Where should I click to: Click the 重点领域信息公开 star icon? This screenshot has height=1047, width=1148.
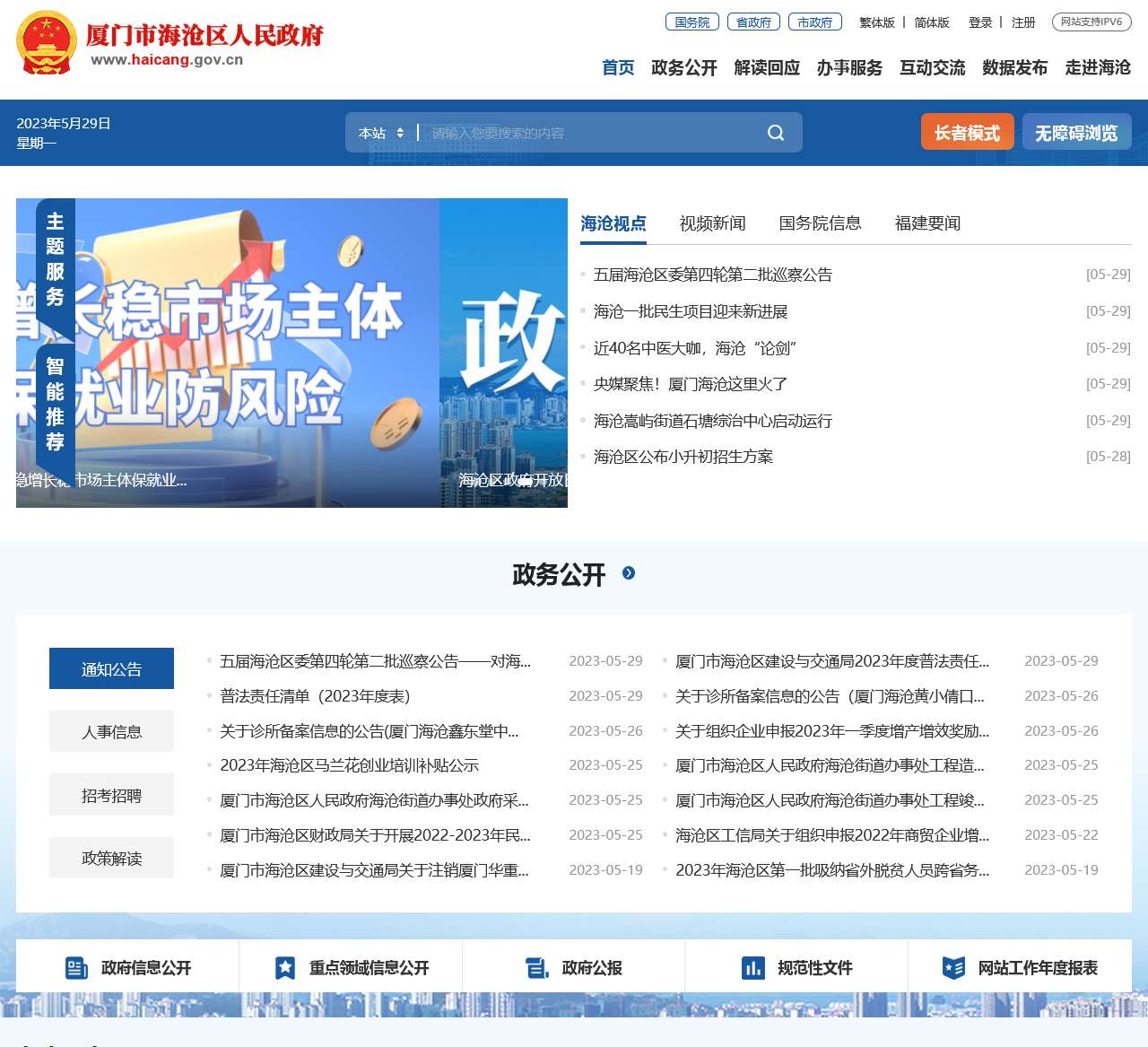pyautogui.click(x=285, y=967)
